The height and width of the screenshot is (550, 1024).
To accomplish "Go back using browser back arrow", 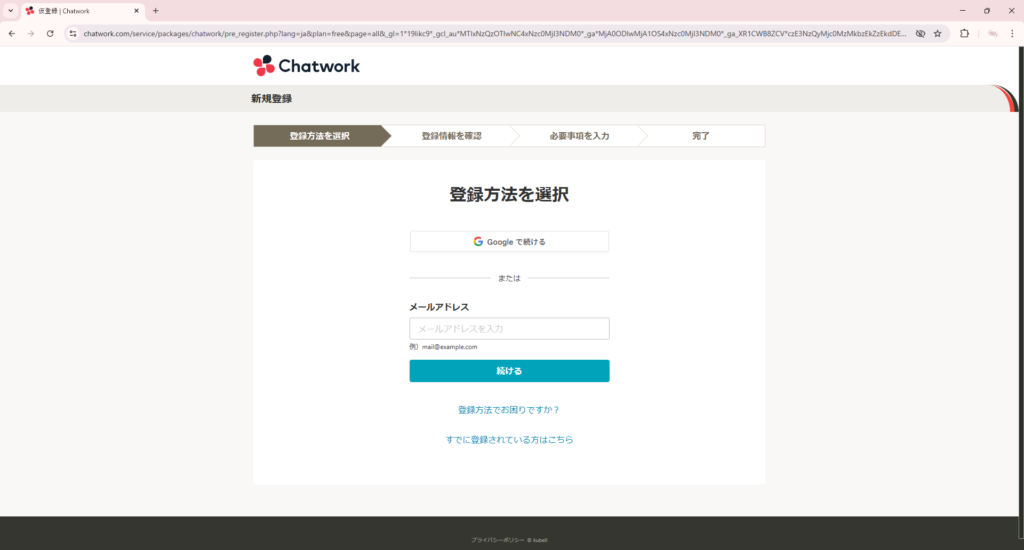I will click(x=12, y=33).
